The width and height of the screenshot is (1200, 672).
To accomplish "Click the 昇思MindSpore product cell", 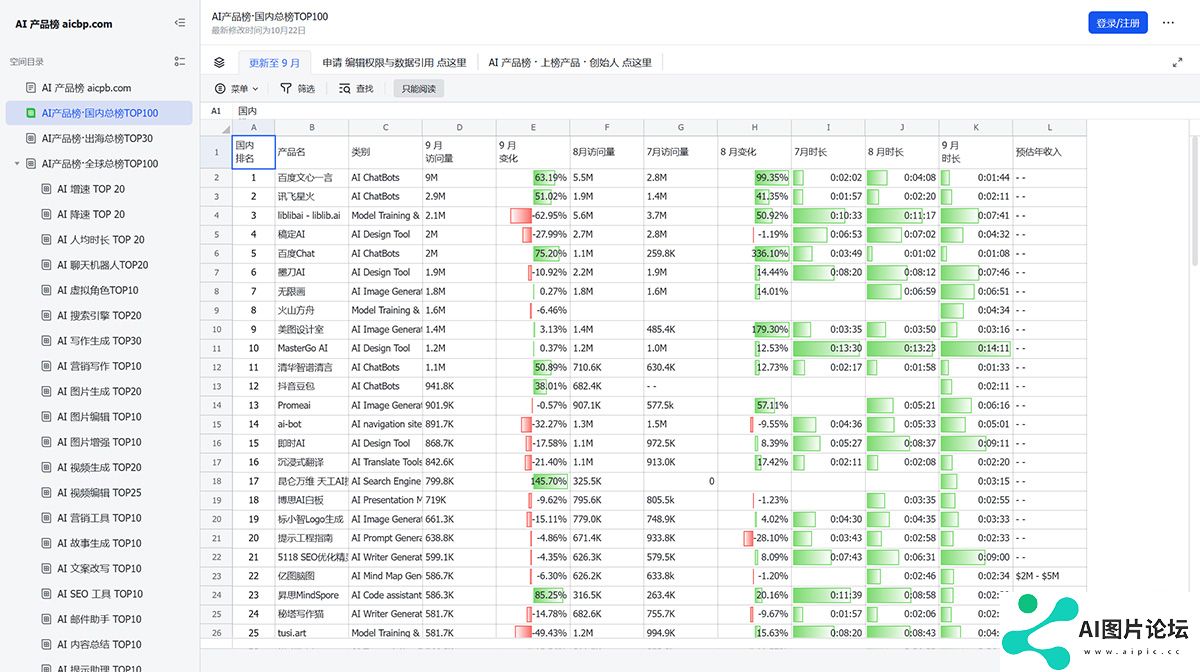I will click(312, 595).
